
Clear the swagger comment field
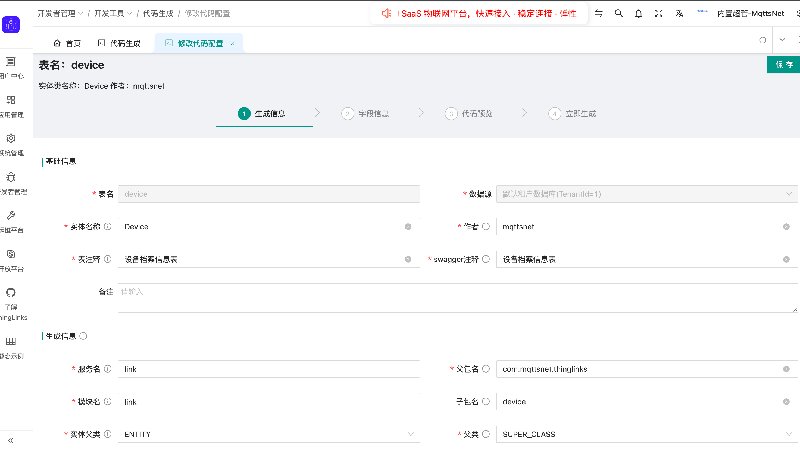click(786, 259)
